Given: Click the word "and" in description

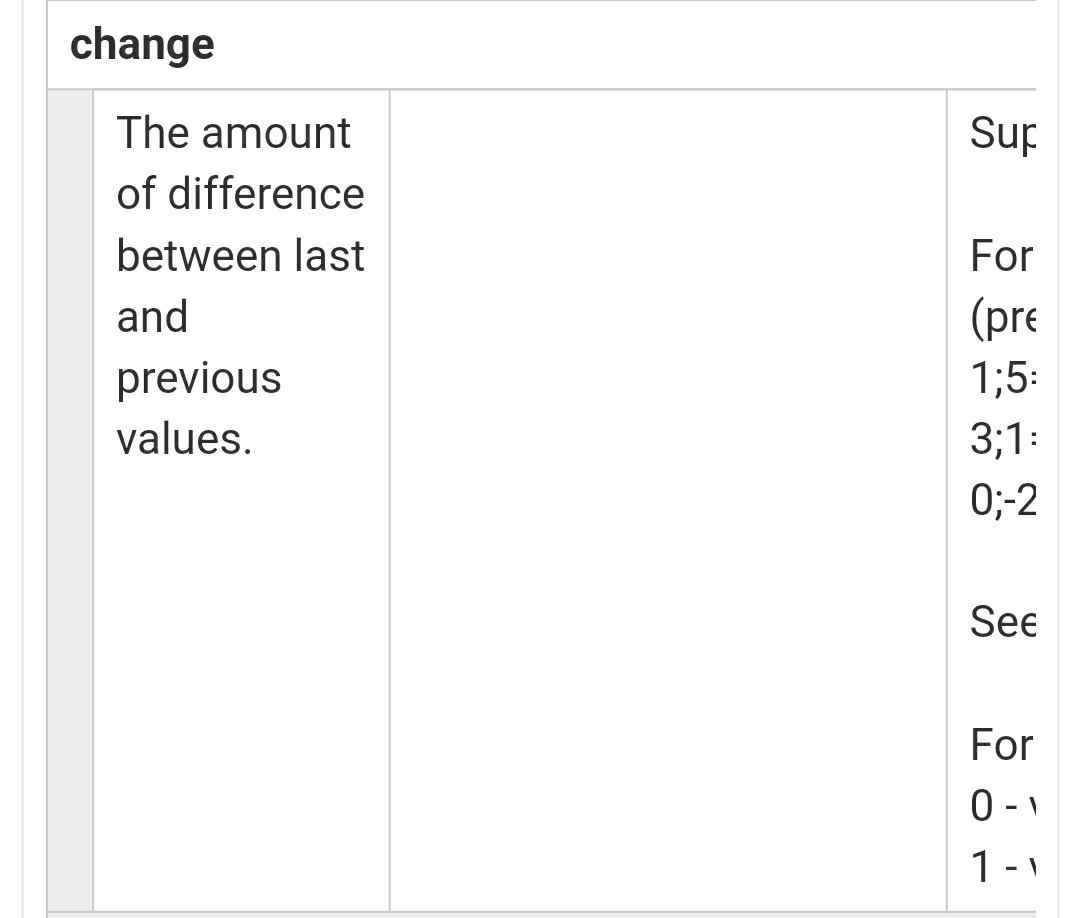Looking at the screenshot, I should point(152,317).
